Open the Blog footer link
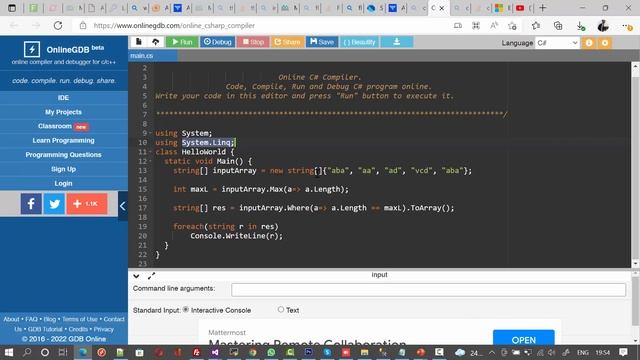Viewport: 640px width, 360px height. (49, 319)
